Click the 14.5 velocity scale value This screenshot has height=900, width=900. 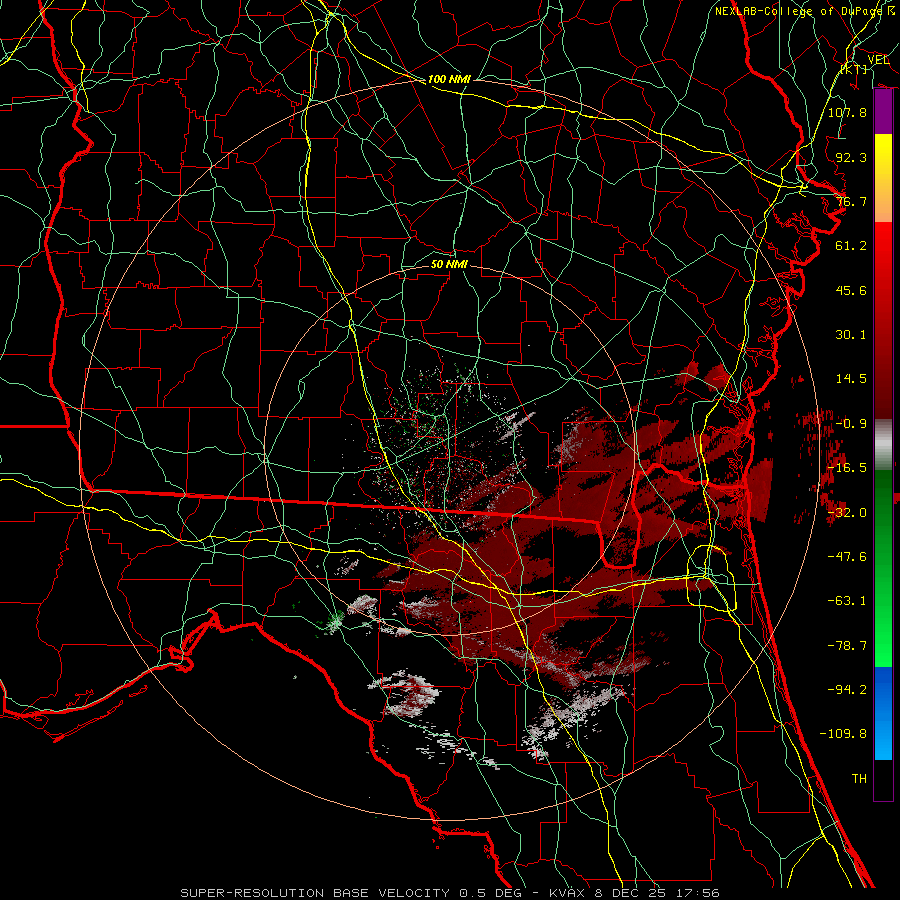point(851,379)
